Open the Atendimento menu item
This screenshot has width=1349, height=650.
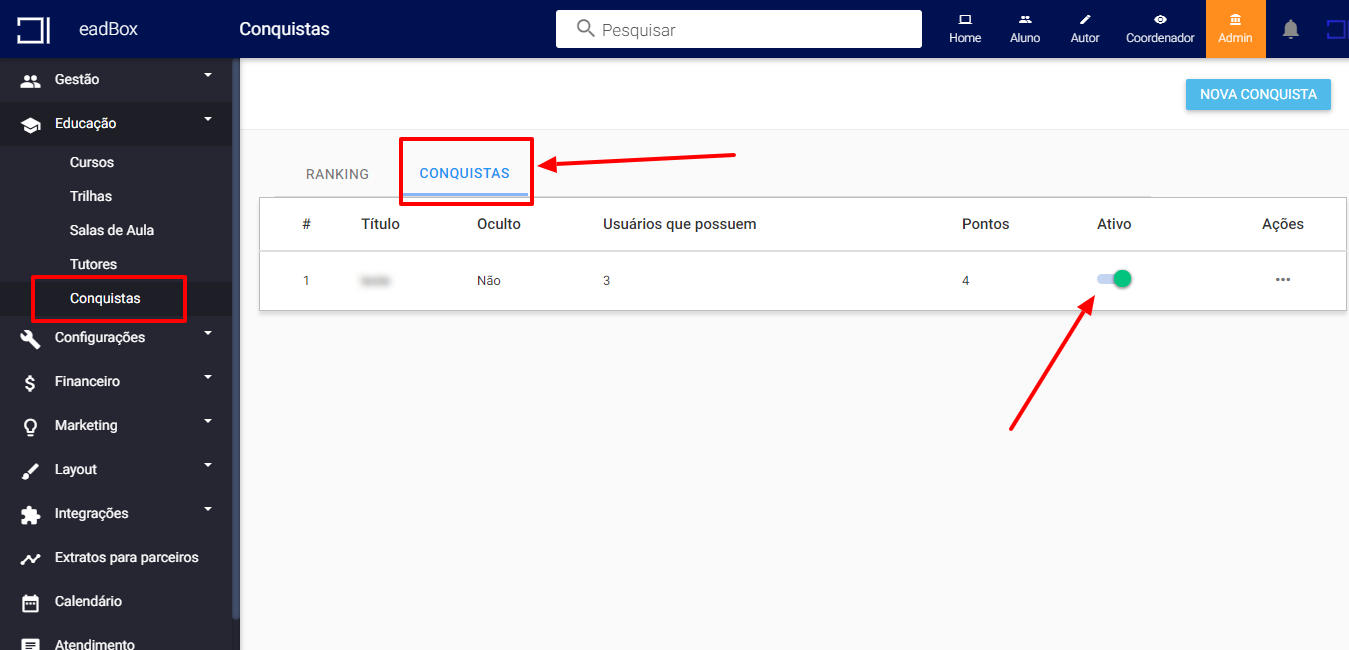tap(95, 644)
